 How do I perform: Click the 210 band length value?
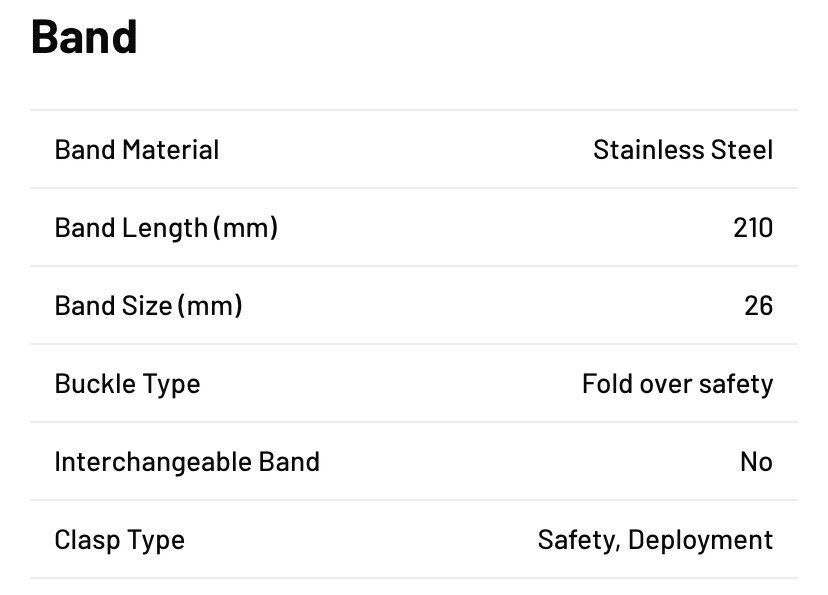coord(754,228)
